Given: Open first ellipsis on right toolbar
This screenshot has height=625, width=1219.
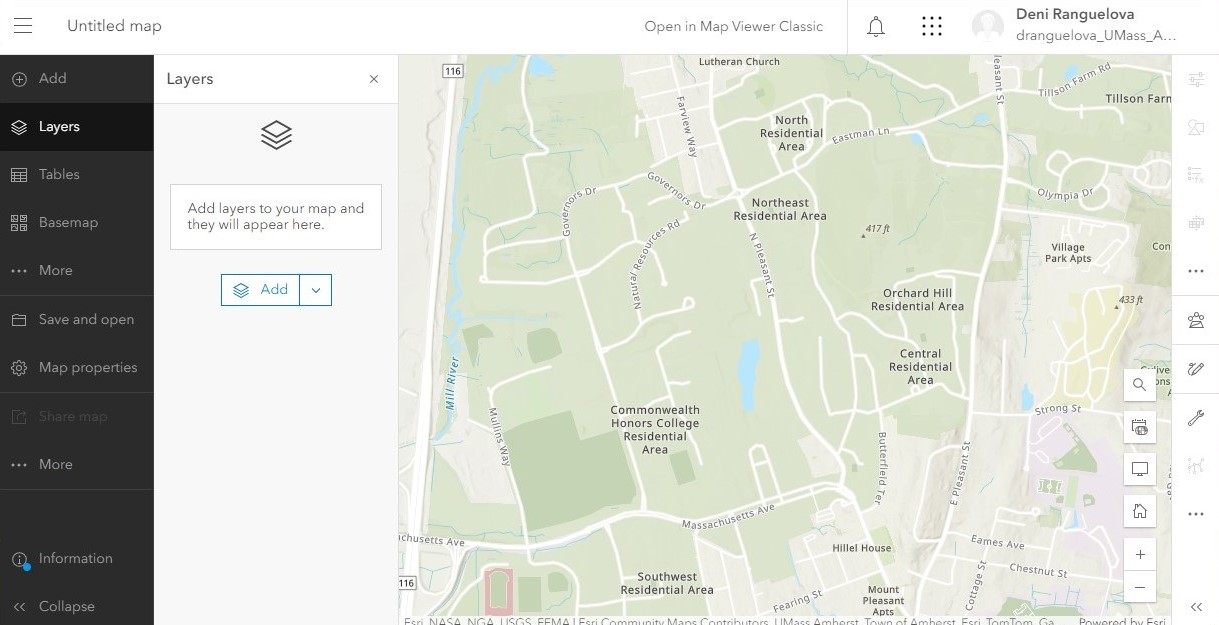Looking at the screenshot, I should [x=1195, y=271].
